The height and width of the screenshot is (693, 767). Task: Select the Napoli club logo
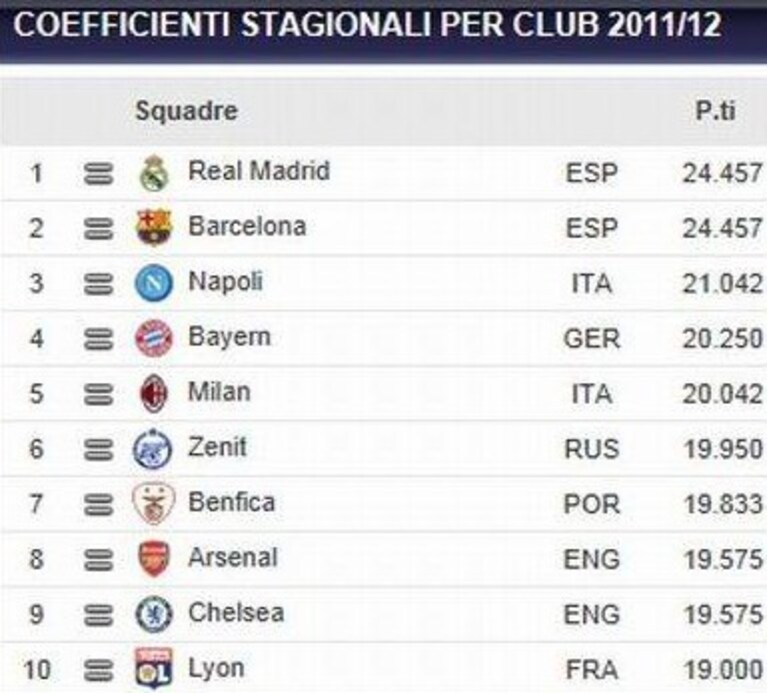pos(154,283)
